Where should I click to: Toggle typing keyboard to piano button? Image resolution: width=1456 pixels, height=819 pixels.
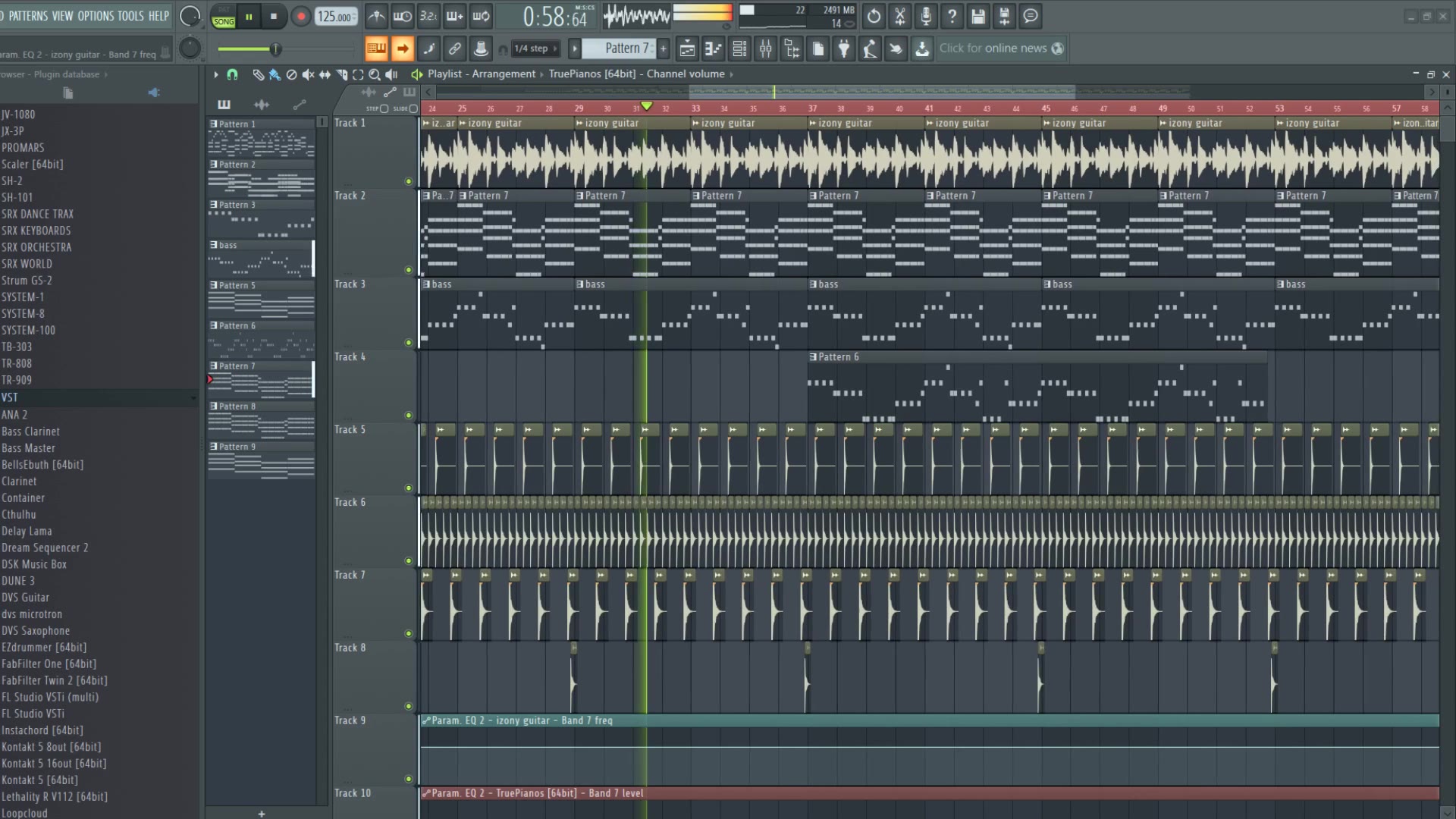376,49
